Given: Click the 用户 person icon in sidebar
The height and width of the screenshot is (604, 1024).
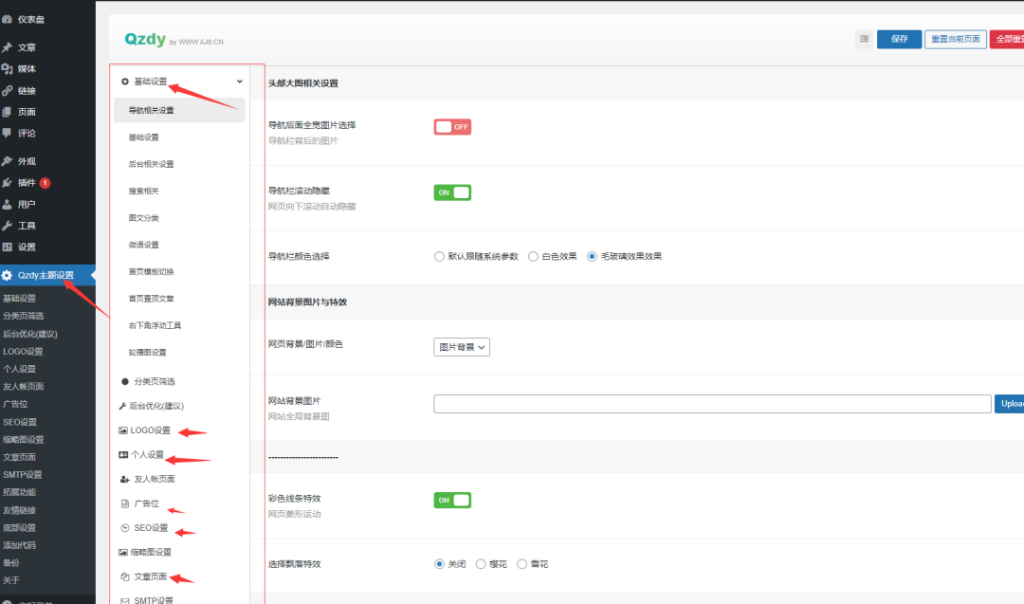Looking at the screenshot, I should (x=8, y=204).
